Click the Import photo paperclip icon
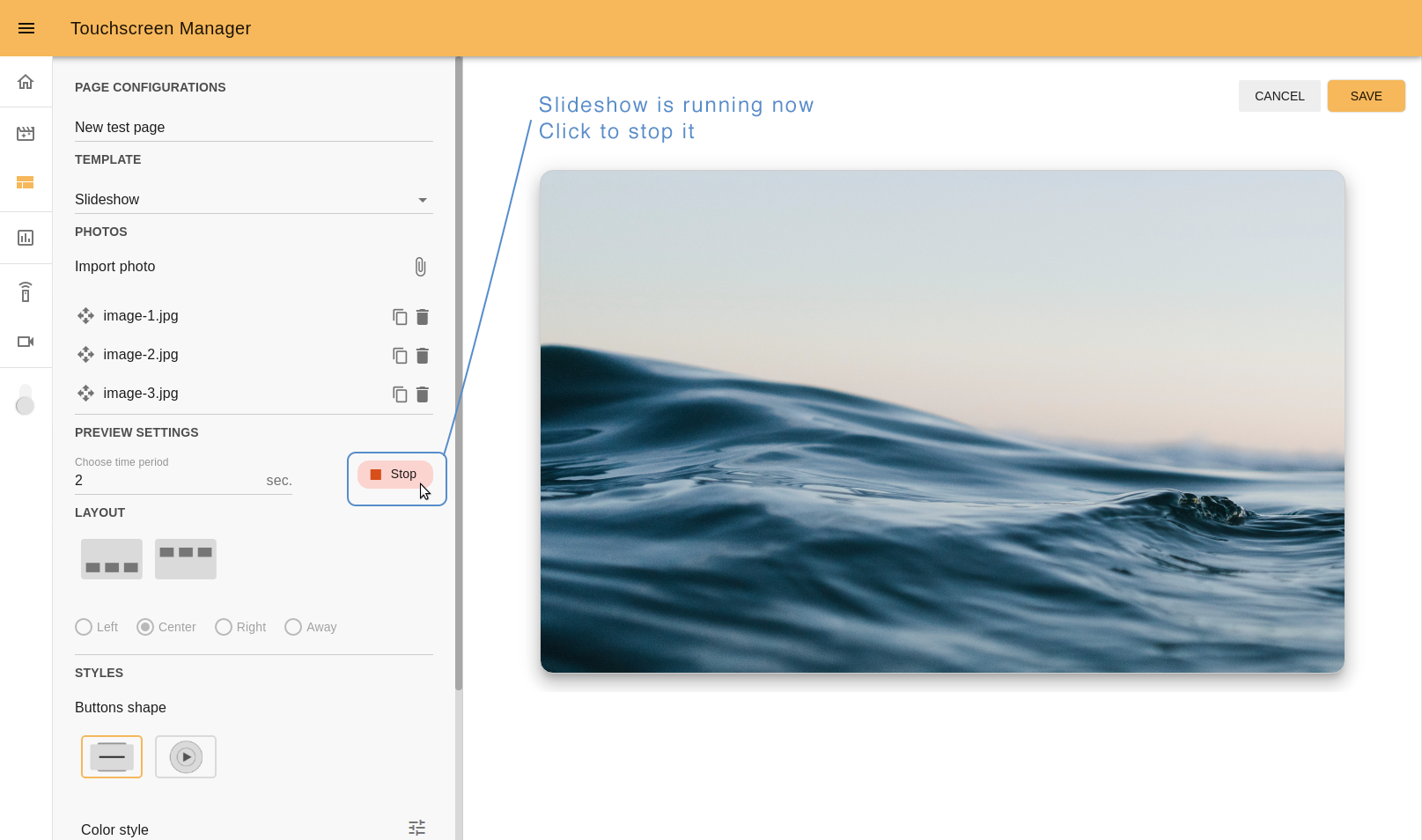The image size is (1422, 840). coord(421,267)
